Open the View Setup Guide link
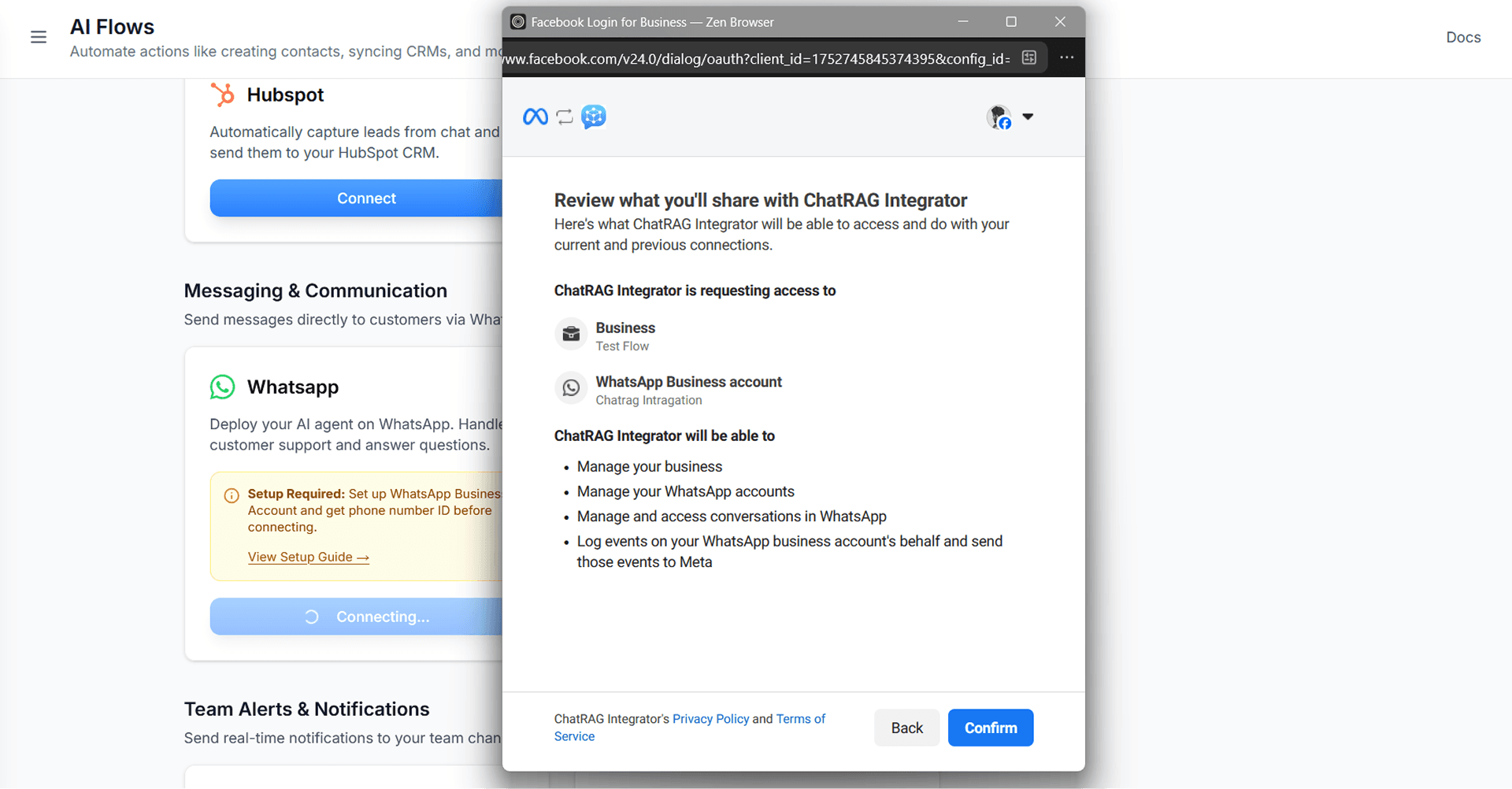Viewport: 1512px width, 789px height. click(308, 557)
